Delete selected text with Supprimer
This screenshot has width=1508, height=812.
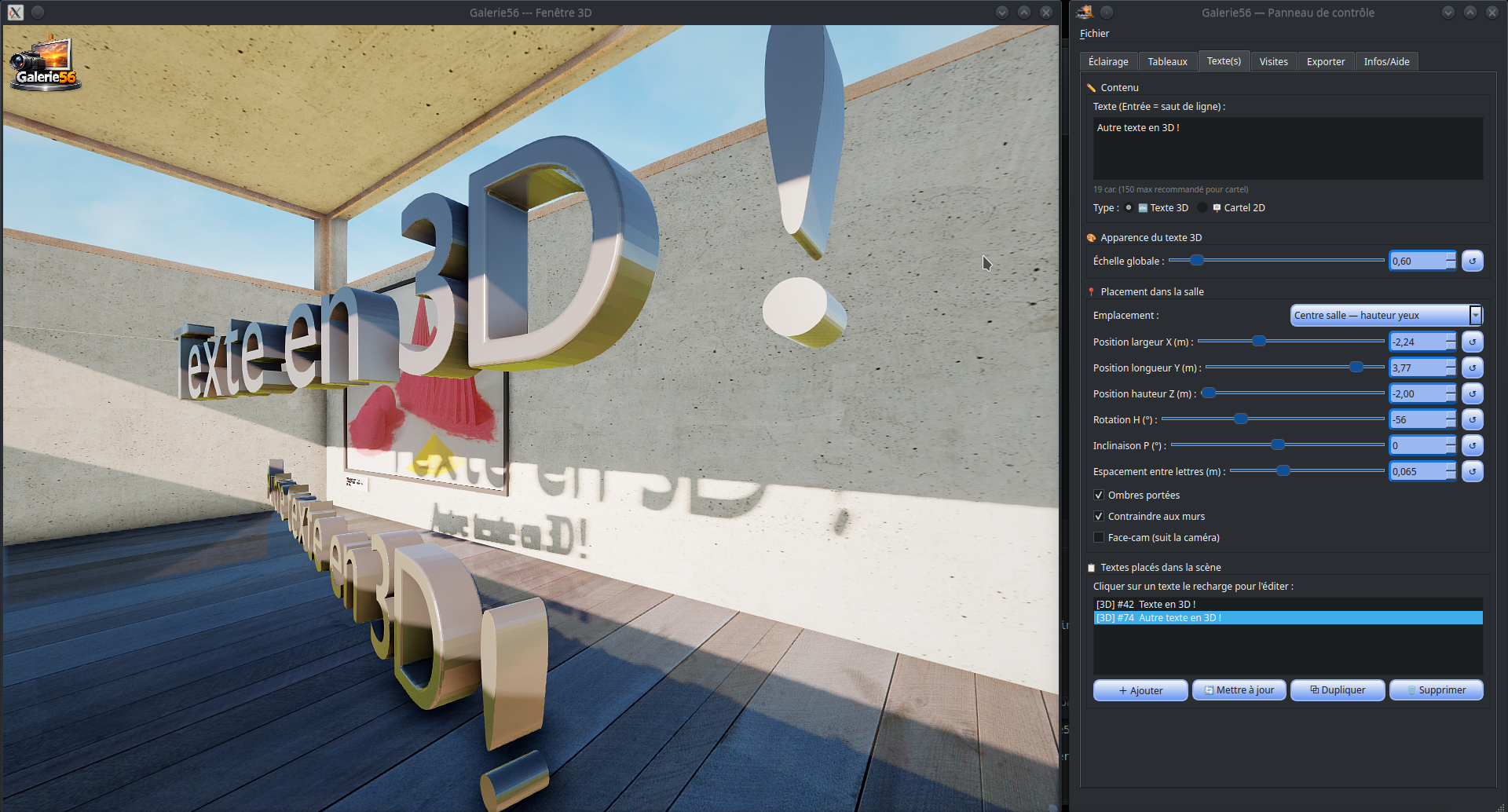1437,690
